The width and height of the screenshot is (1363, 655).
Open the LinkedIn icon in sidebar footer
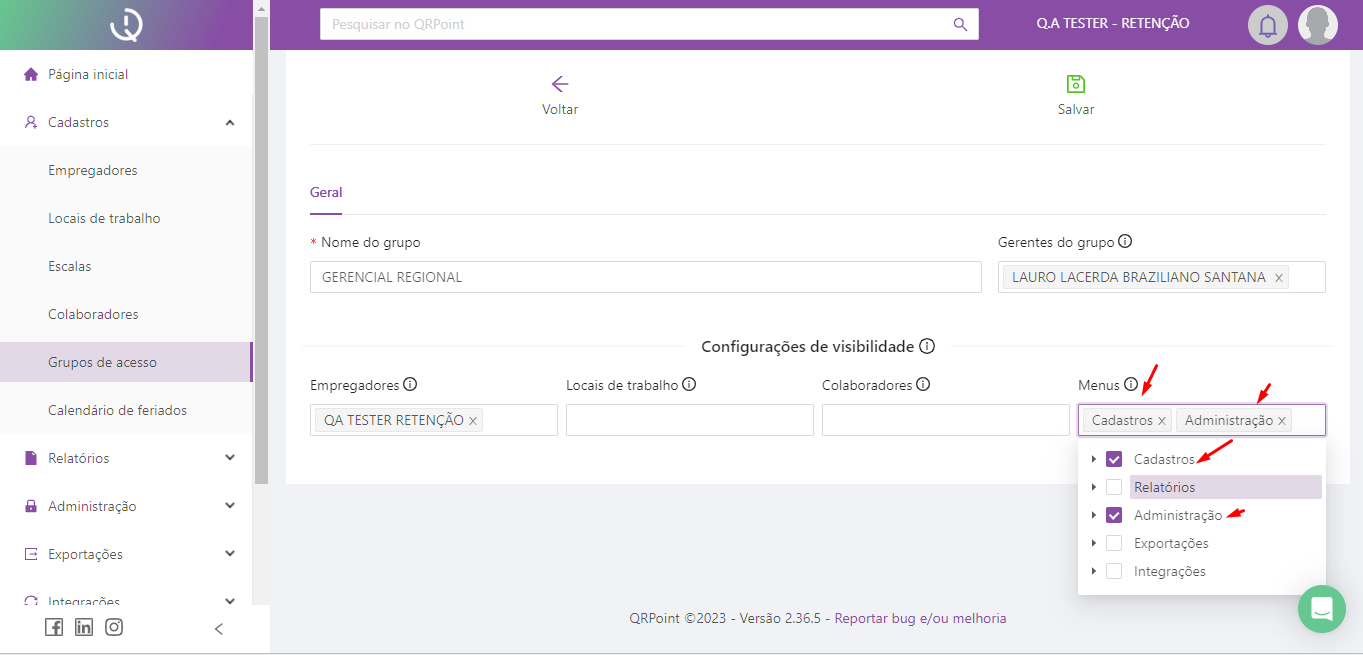click(84, 627)
